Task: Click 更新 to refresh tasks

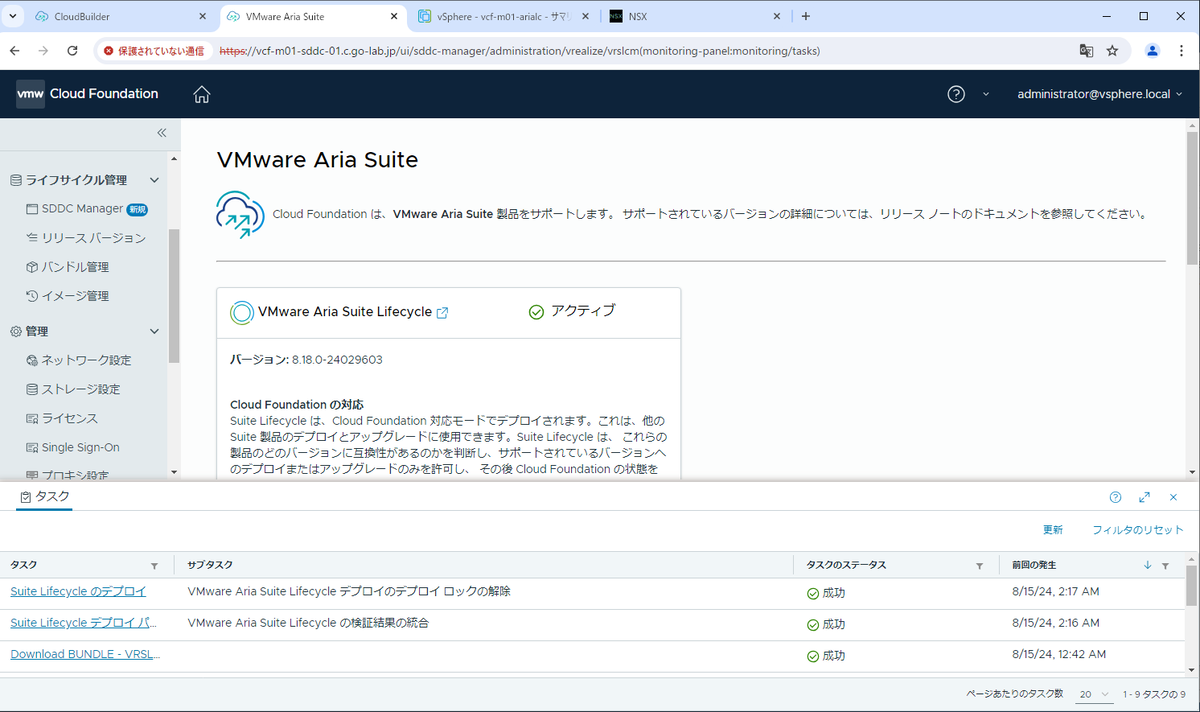Action: 1053,530
